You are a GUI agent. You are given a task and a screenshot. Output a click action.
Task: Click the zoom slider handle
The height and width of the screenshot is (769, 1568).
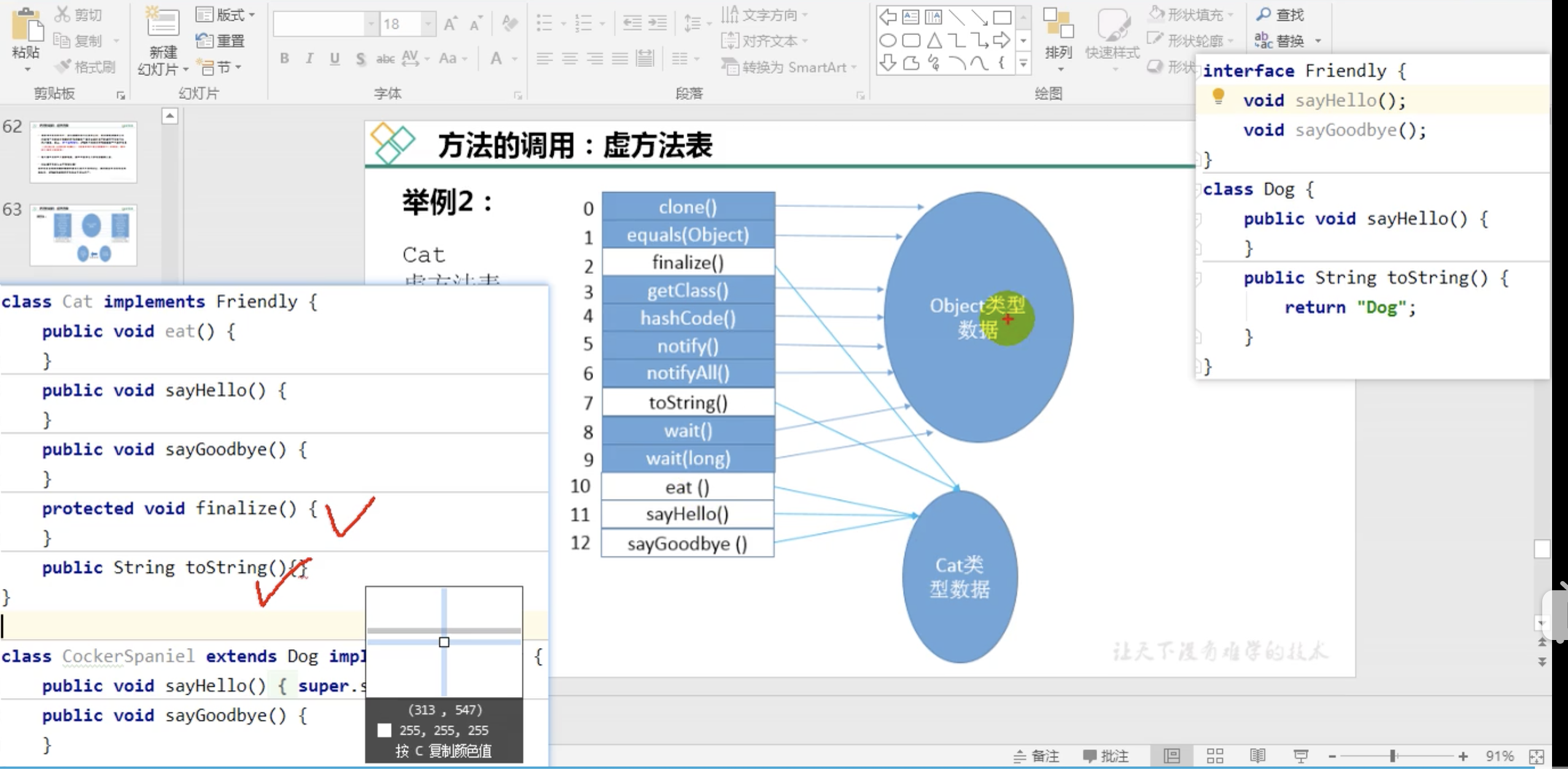1392,755
